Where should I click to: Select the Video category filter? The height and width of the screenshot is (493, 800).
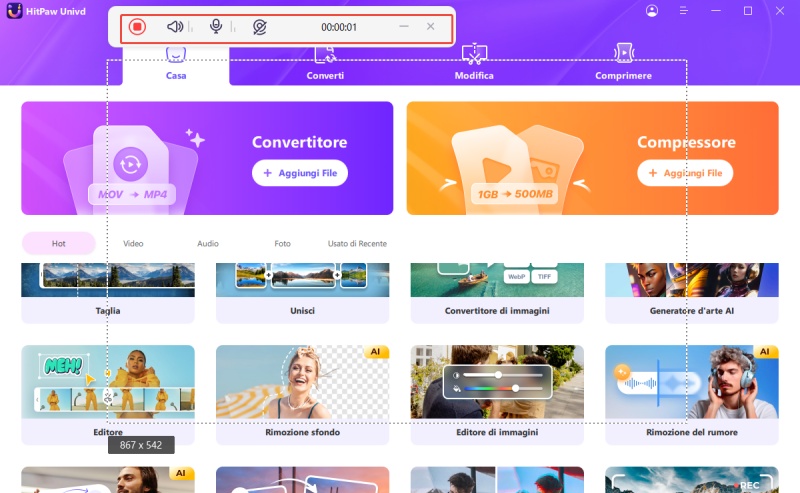[133, 243]
